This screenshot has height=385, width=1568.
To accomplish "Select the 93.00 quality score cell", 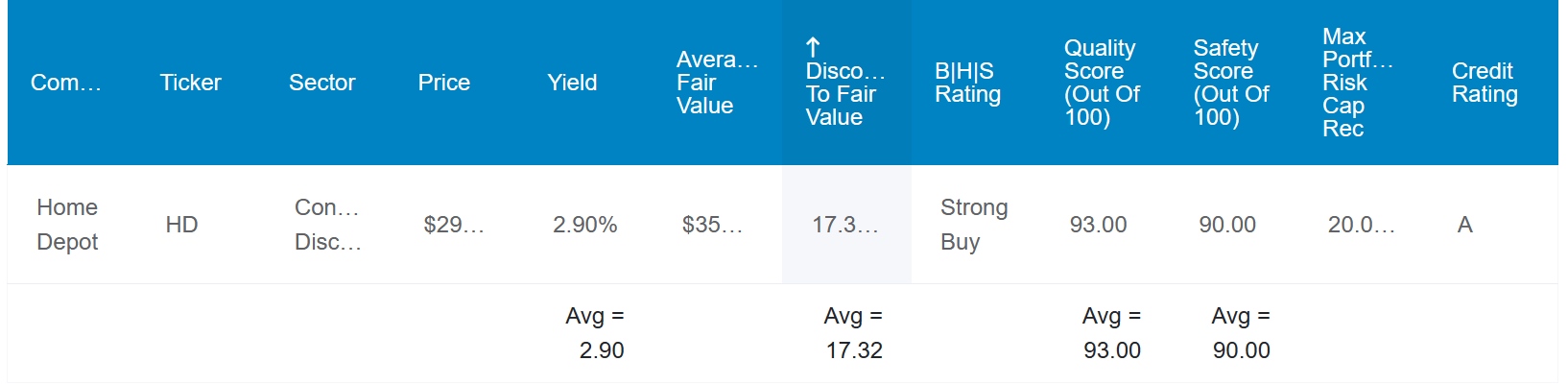I will pyautogui.click(x=1098, y=225).
